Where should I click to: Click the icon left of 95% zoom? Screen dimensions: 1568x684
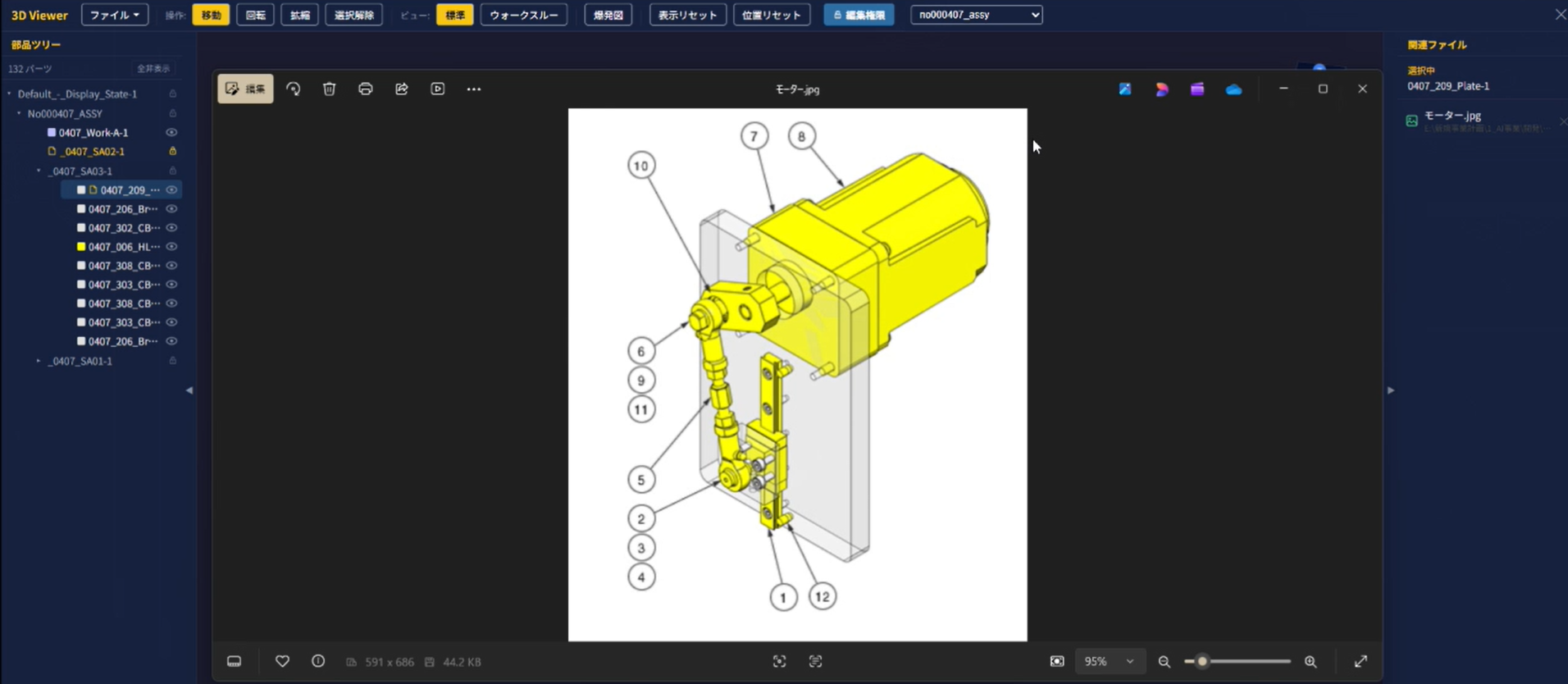pos(1057,661)
